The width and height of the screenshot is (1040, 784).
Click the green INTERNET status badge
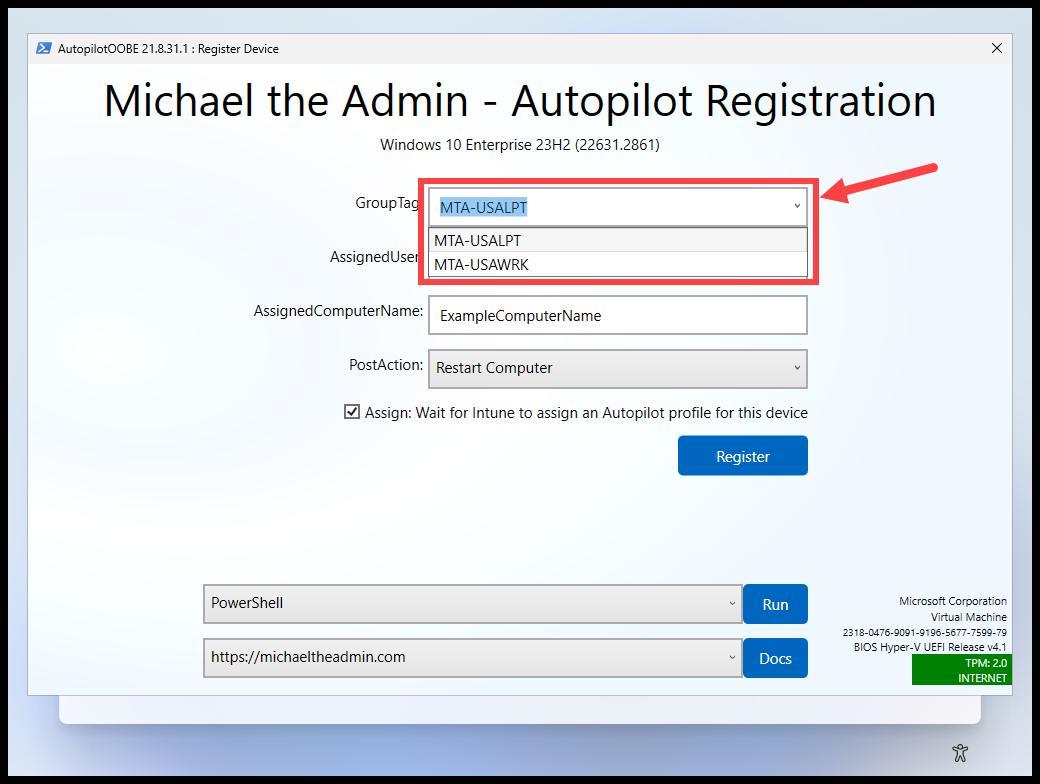[x=985, y=677]
